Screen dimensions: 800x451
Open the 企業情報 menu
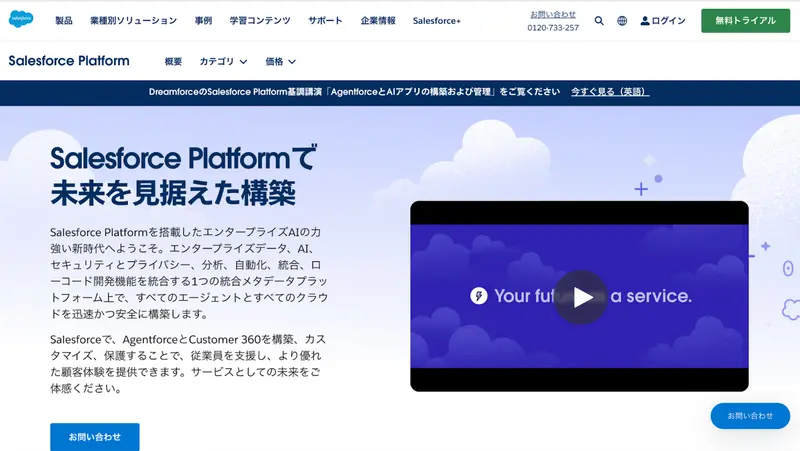378,21
